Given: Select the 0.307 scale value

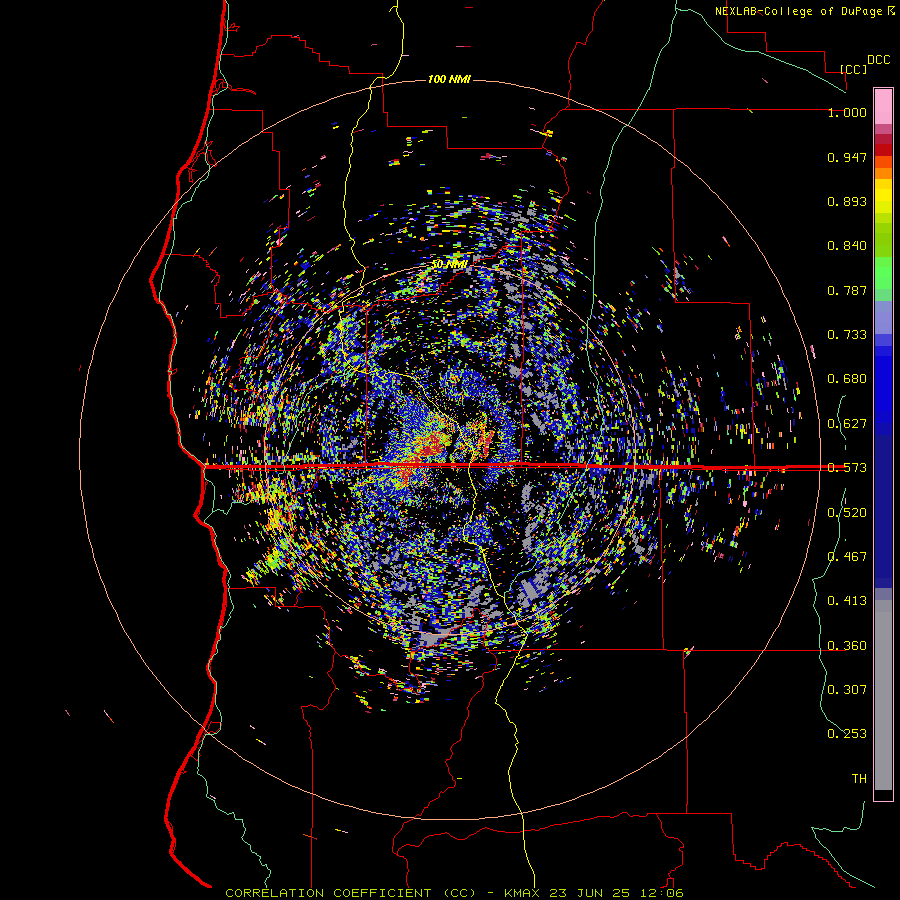Looking at the screenshot, I should [x=847, y=689].
